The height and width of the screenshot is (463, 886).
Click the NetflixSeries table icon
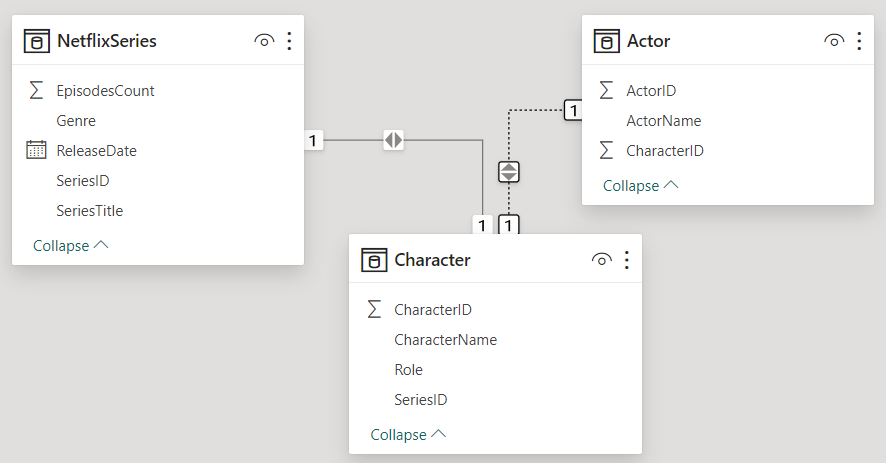click(x=37, y=41)
